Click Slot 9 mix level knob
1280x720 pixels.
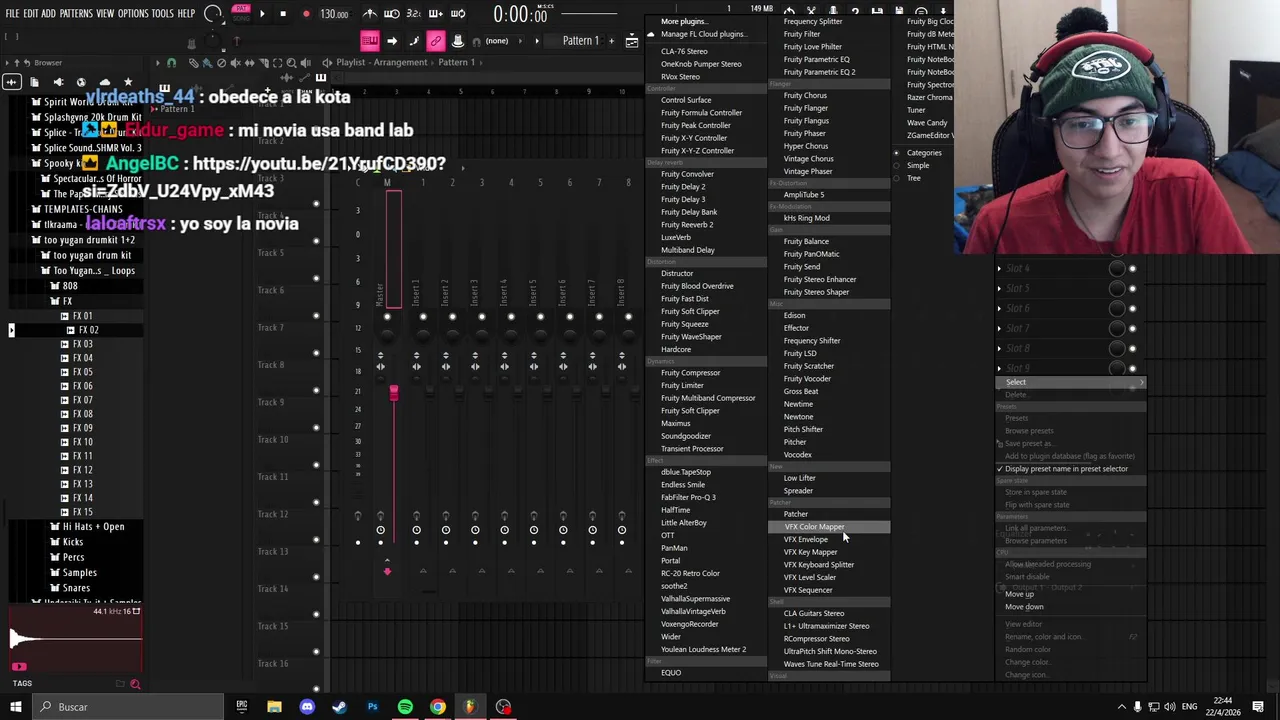point(1117,369)
